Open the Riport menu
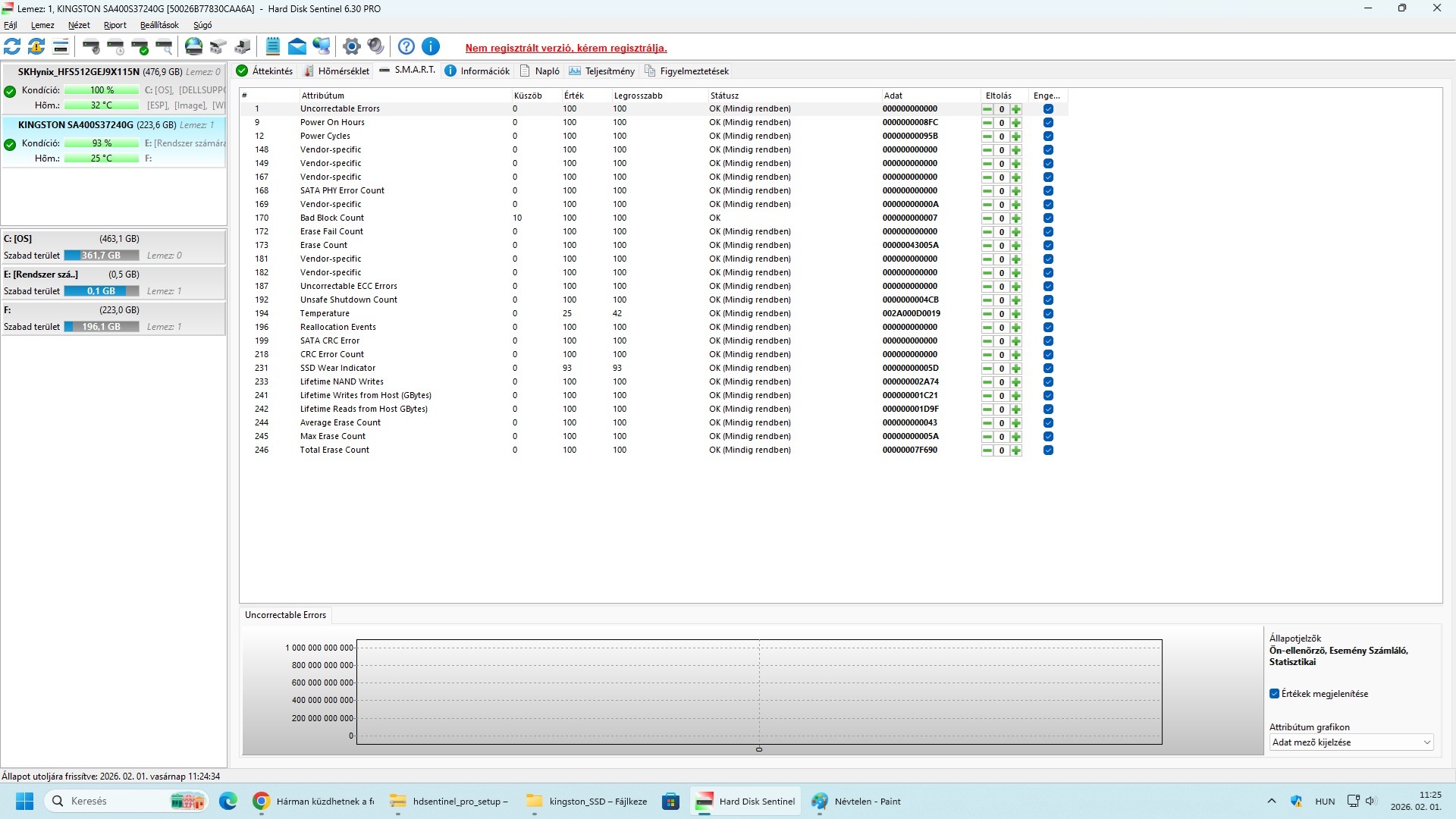The image size is (1456, 819). coord(115,25)
